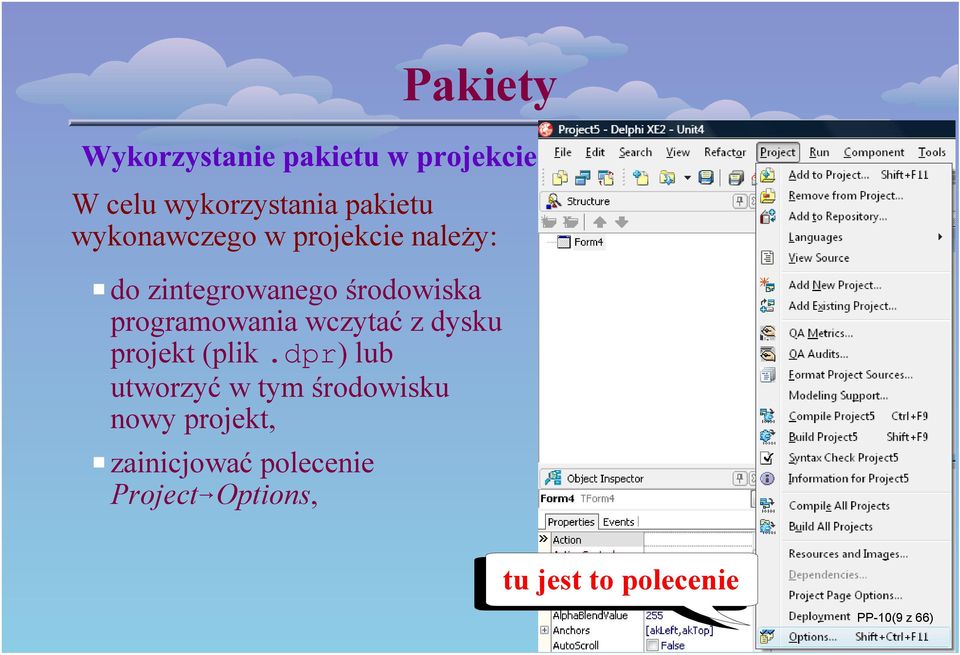960x655 pixels.
Task: Open the Refactor menu
Action: point(725,152)
